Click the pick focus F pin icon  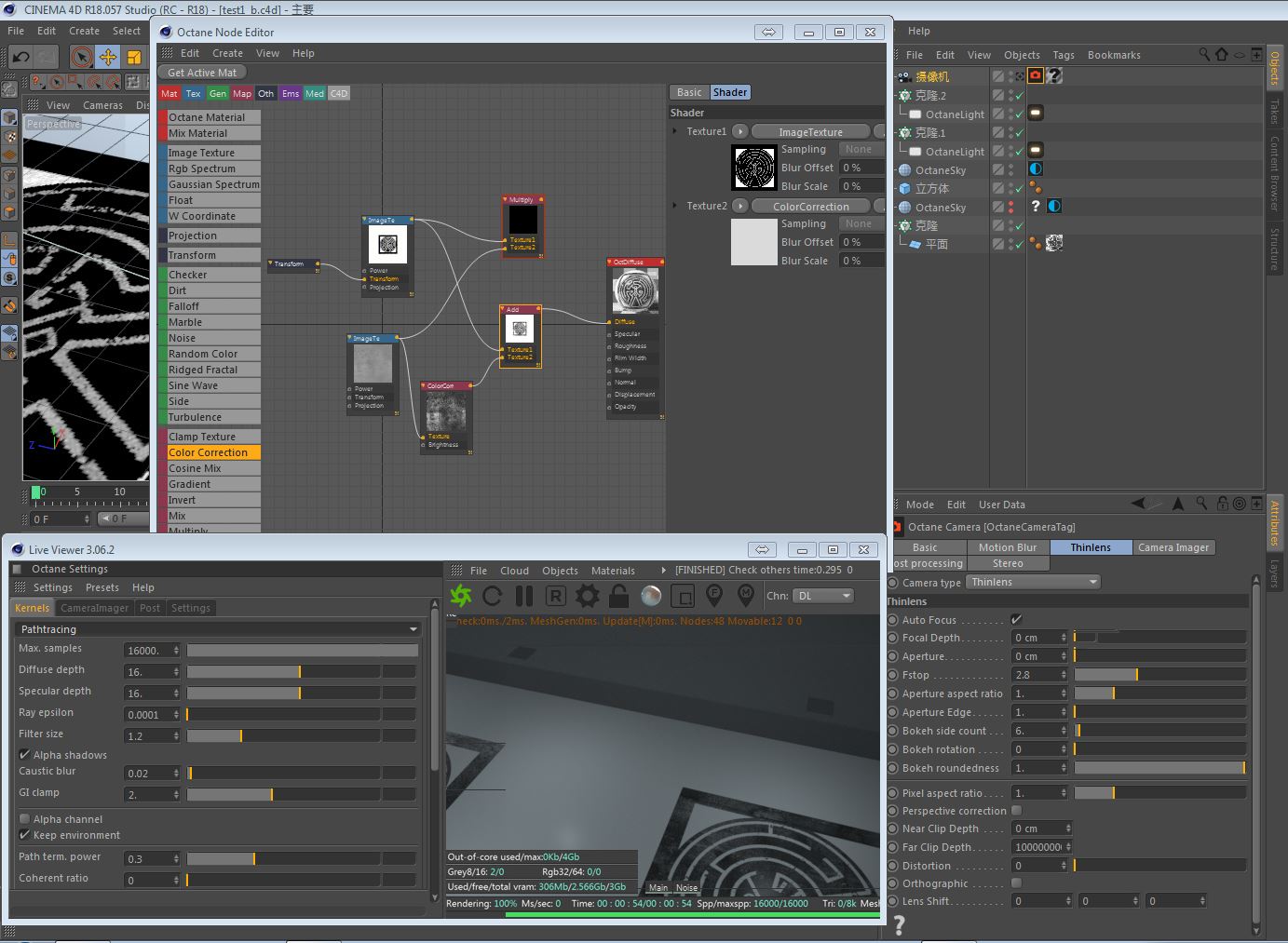click(714, 595)
